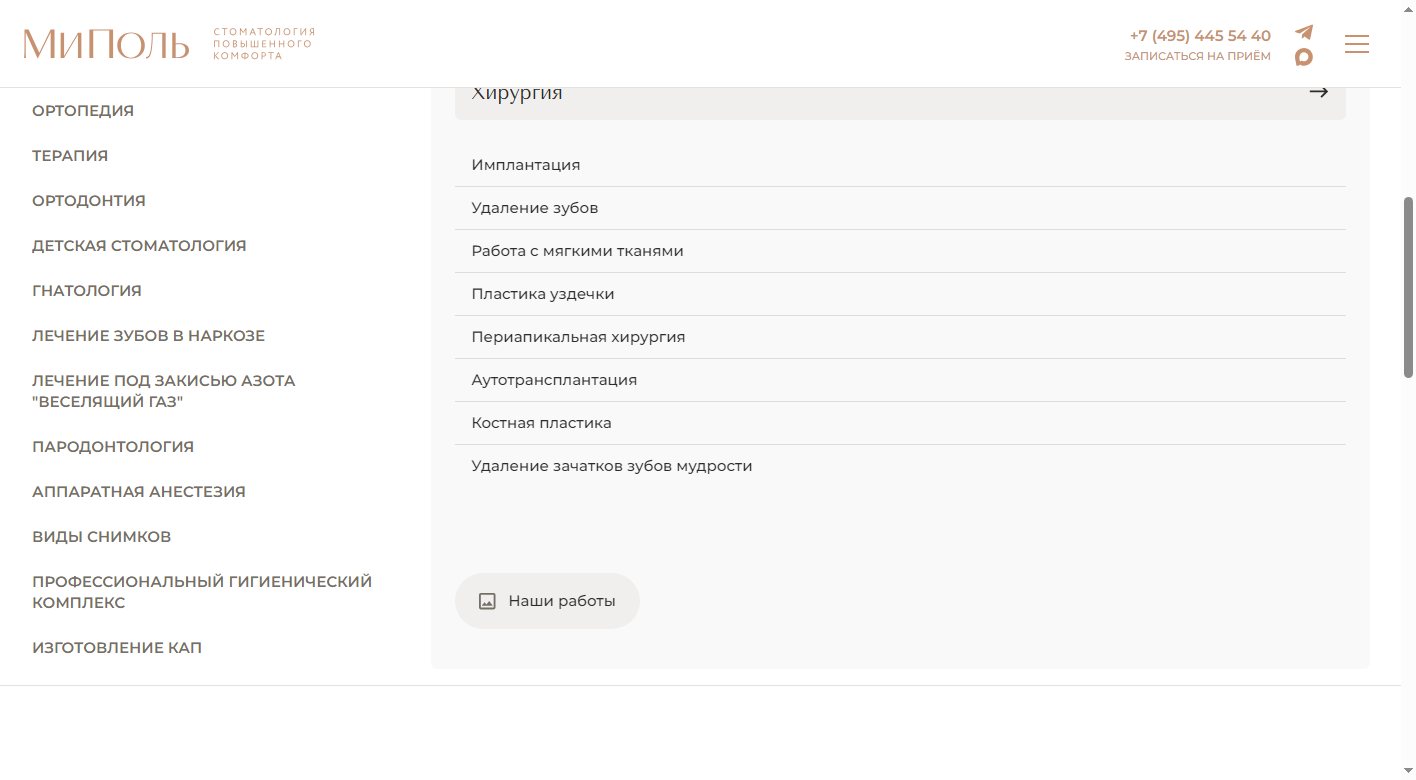Click the МиПоль logo

coord(106,44)
